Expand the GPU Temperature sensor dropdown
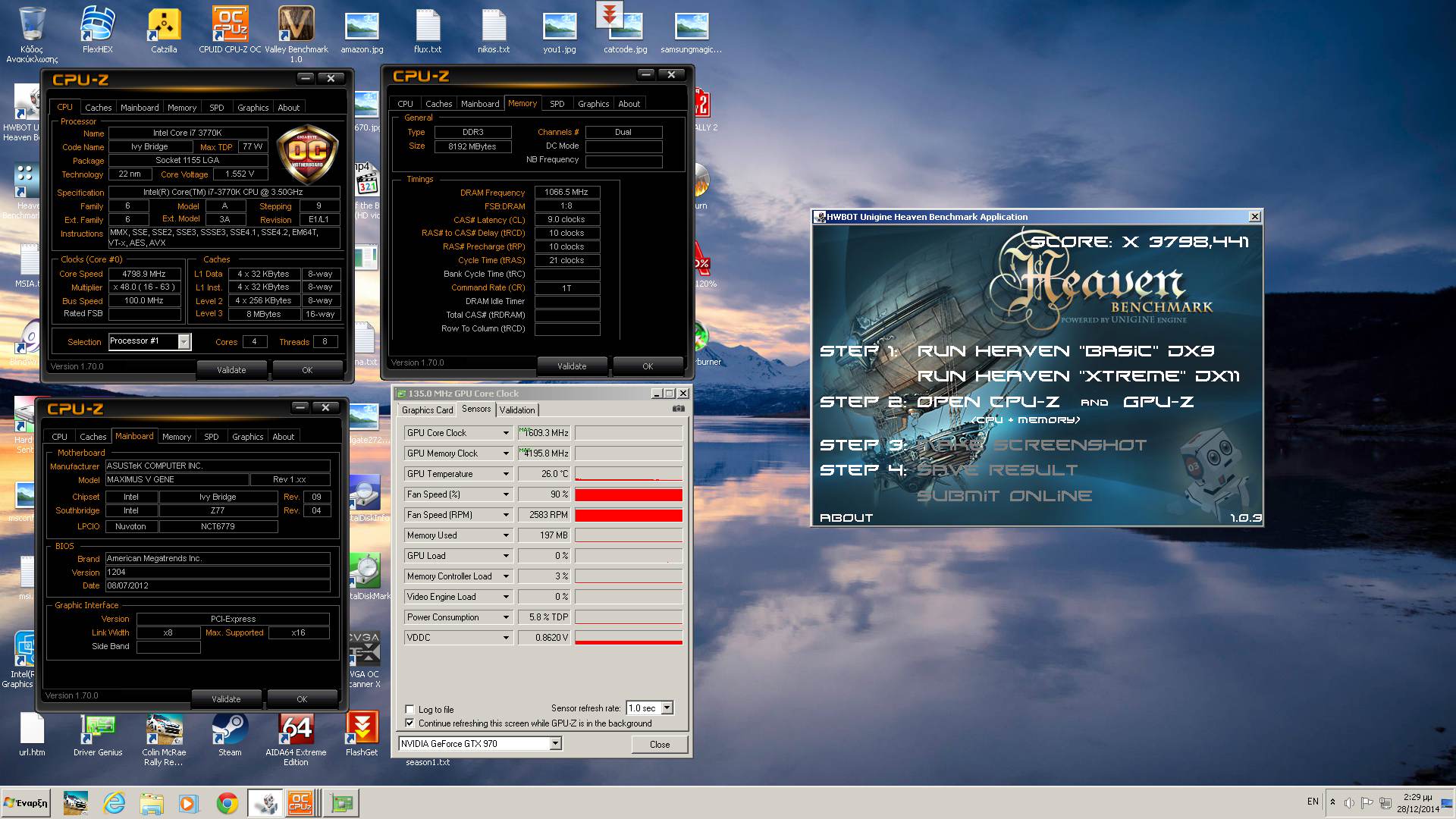1456x819 pixels. coord(506,474)
